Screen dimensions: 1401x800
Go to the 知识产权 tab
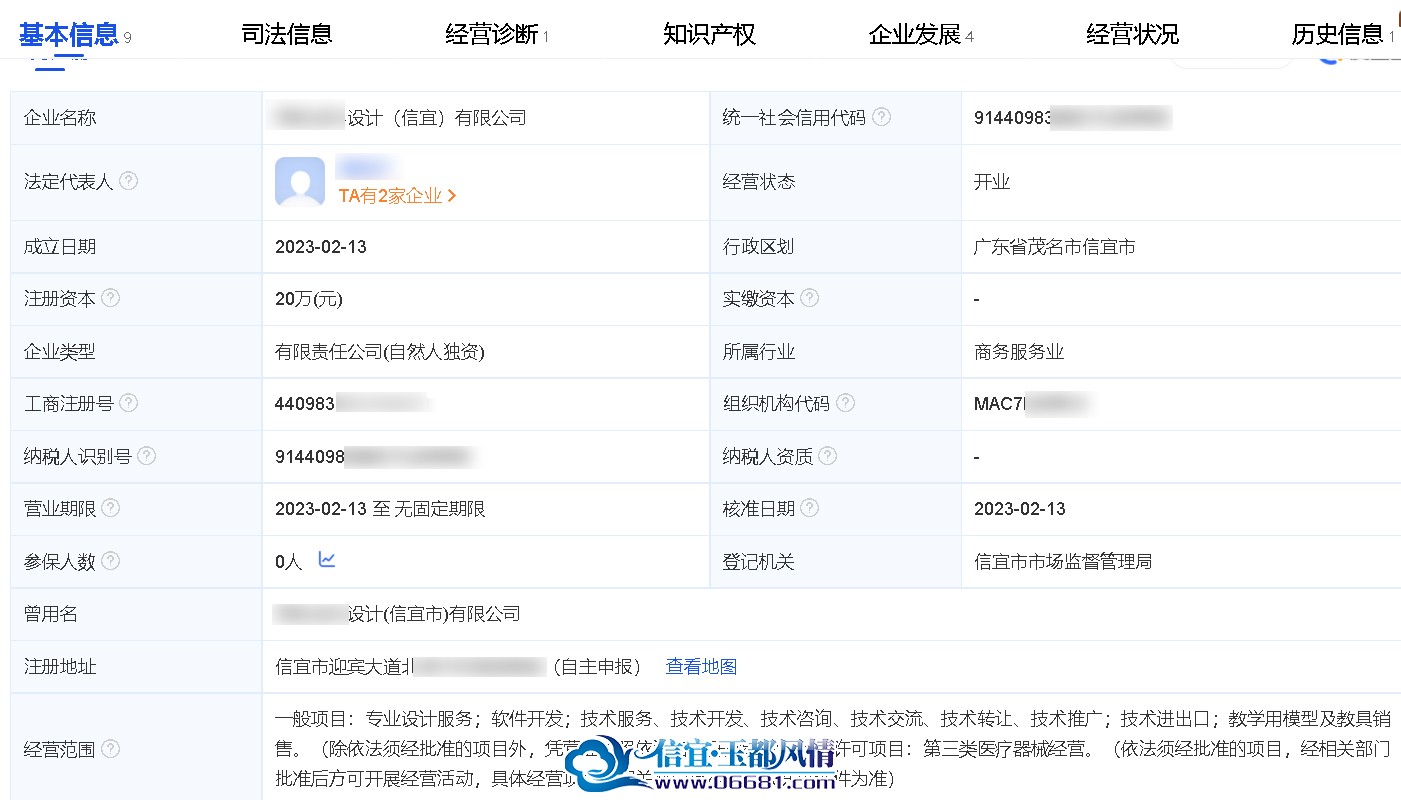point(709,35)
